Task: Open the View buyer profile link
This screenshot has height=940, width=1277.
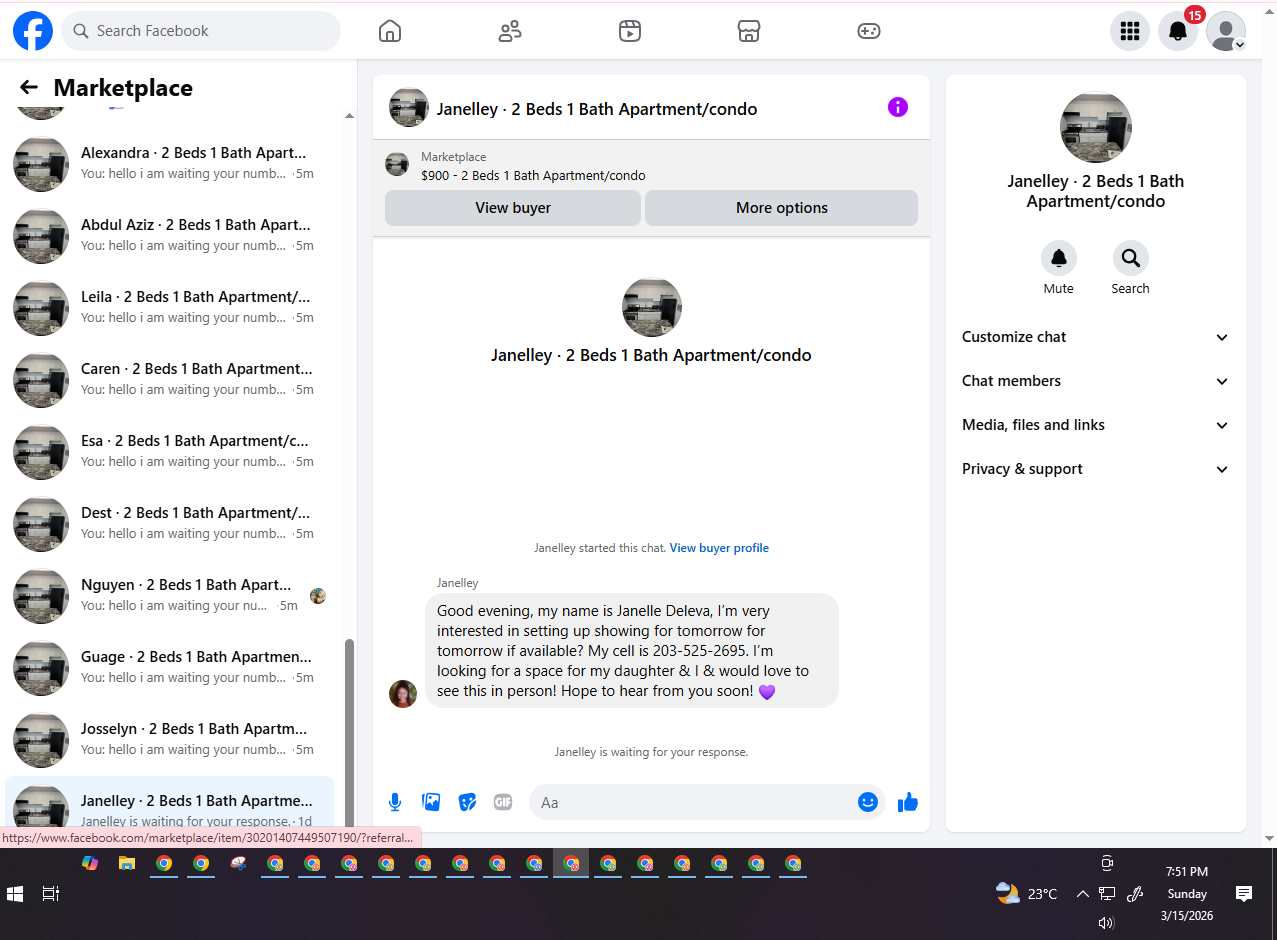Action: [x=719, y=548]
